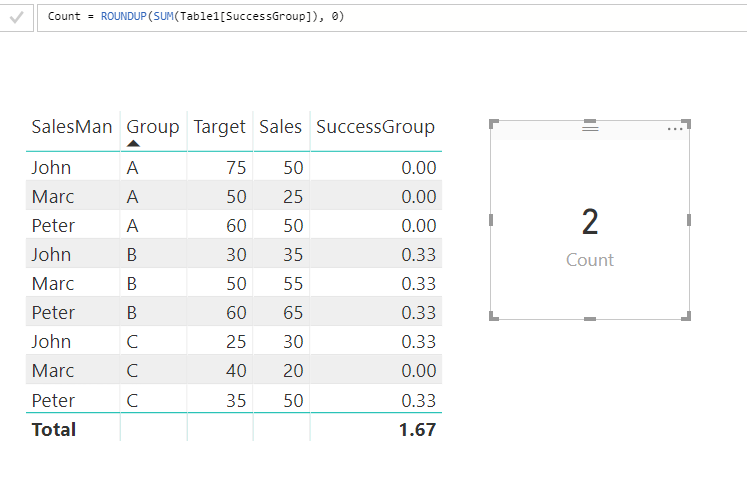Select Sales cell with value 35
Image resolution: width=747 pixels, height=494 pixels.
293,255
